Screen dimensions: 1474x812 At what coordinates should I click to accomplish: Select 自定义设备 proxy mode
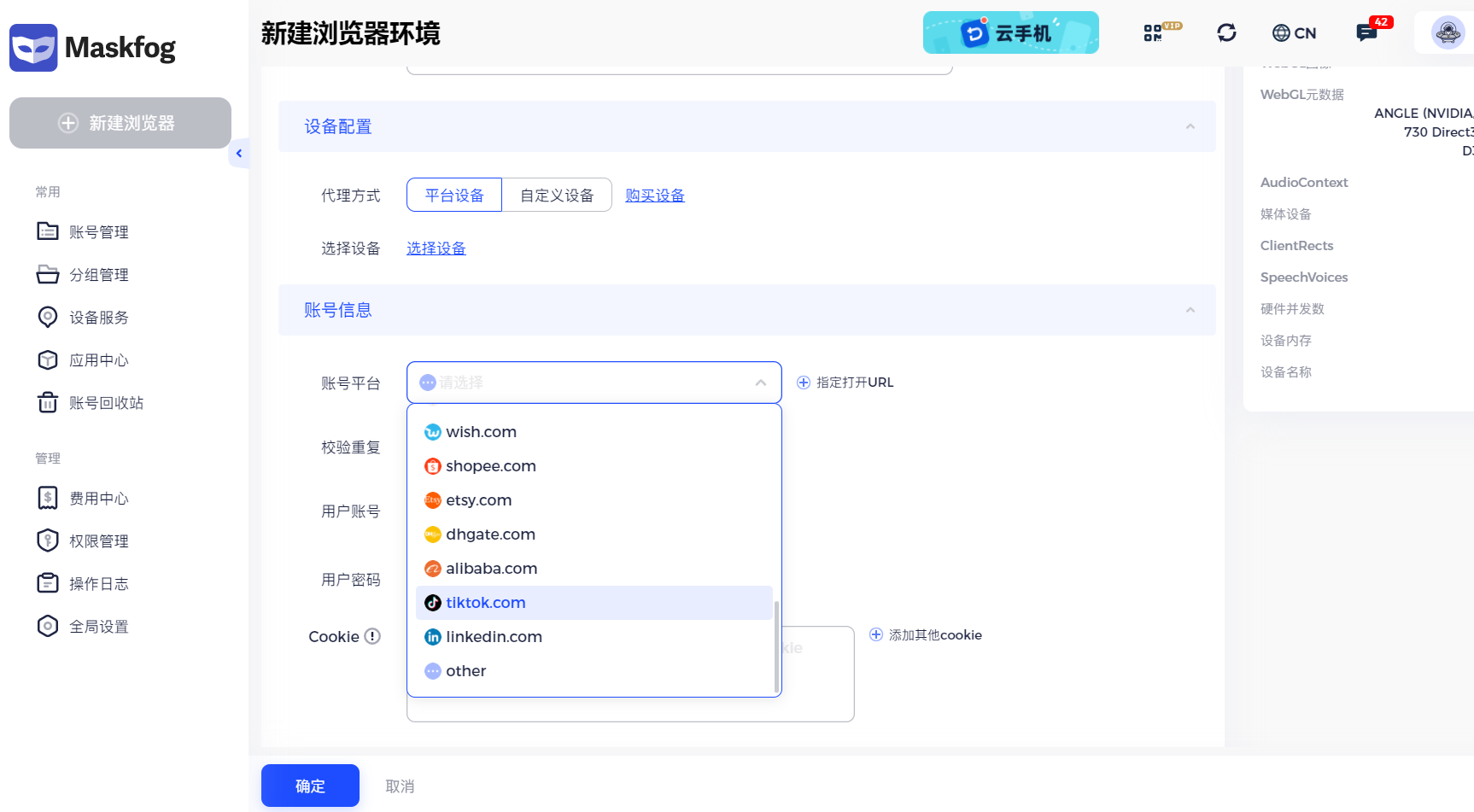point(557,195)
